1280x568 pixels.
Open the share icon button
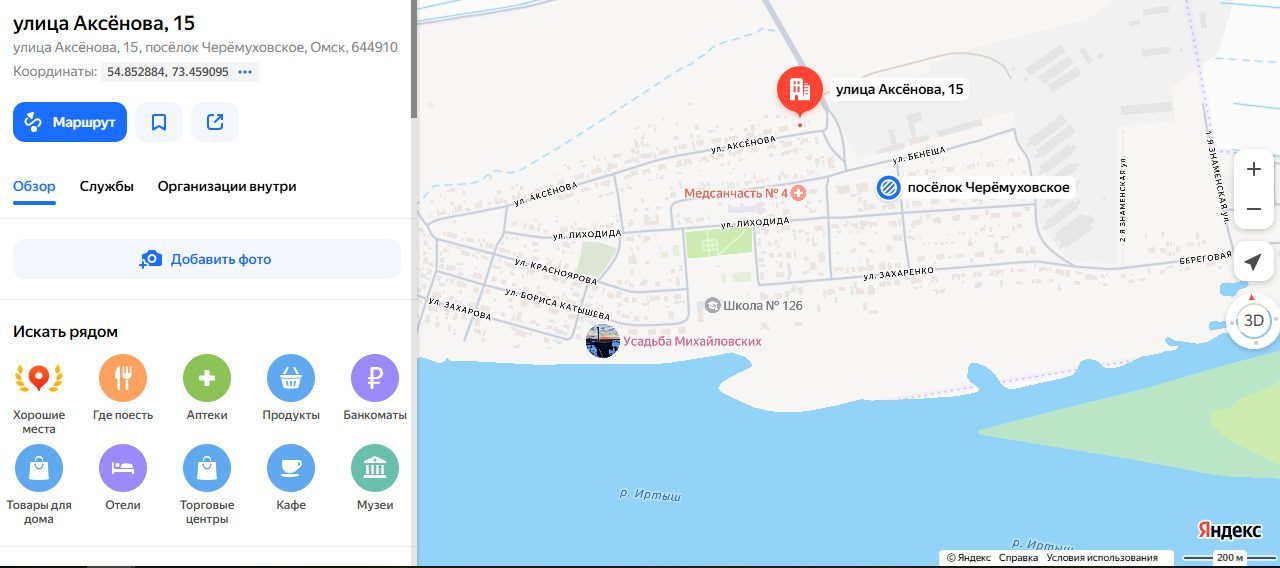tap(215, 122)
